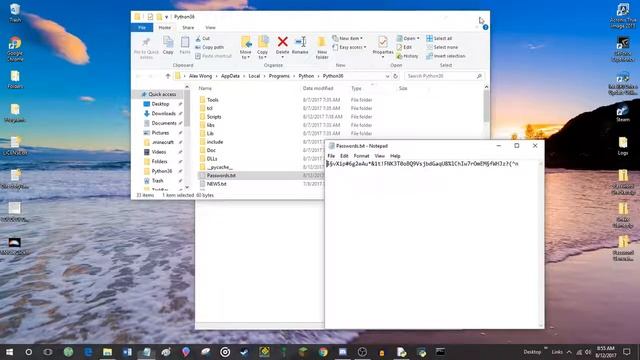
Task: Click the Steam icon on taskbar
Action: 244,352
